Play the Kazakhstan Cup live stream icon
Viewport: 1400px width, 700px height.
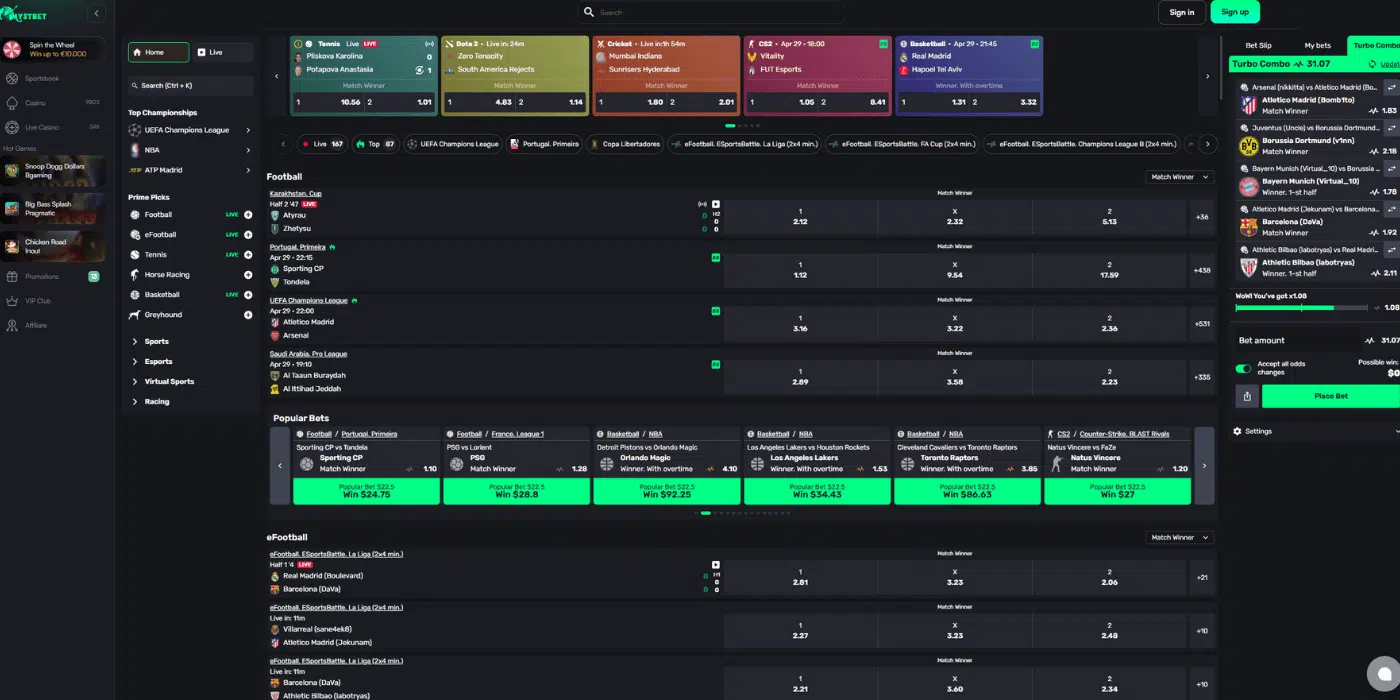tap(716, 204)
